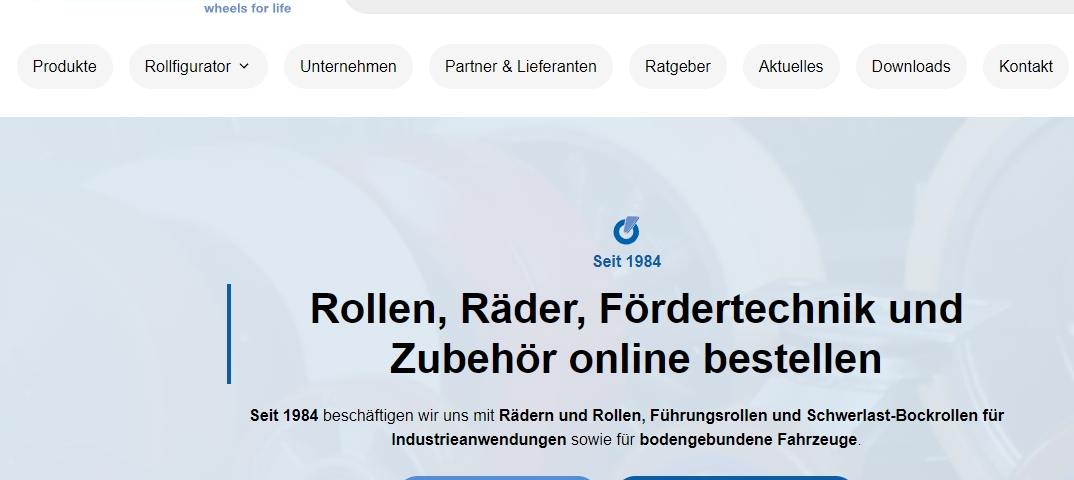
Task: Open the Ratgeber section
Action: point(677,67)
